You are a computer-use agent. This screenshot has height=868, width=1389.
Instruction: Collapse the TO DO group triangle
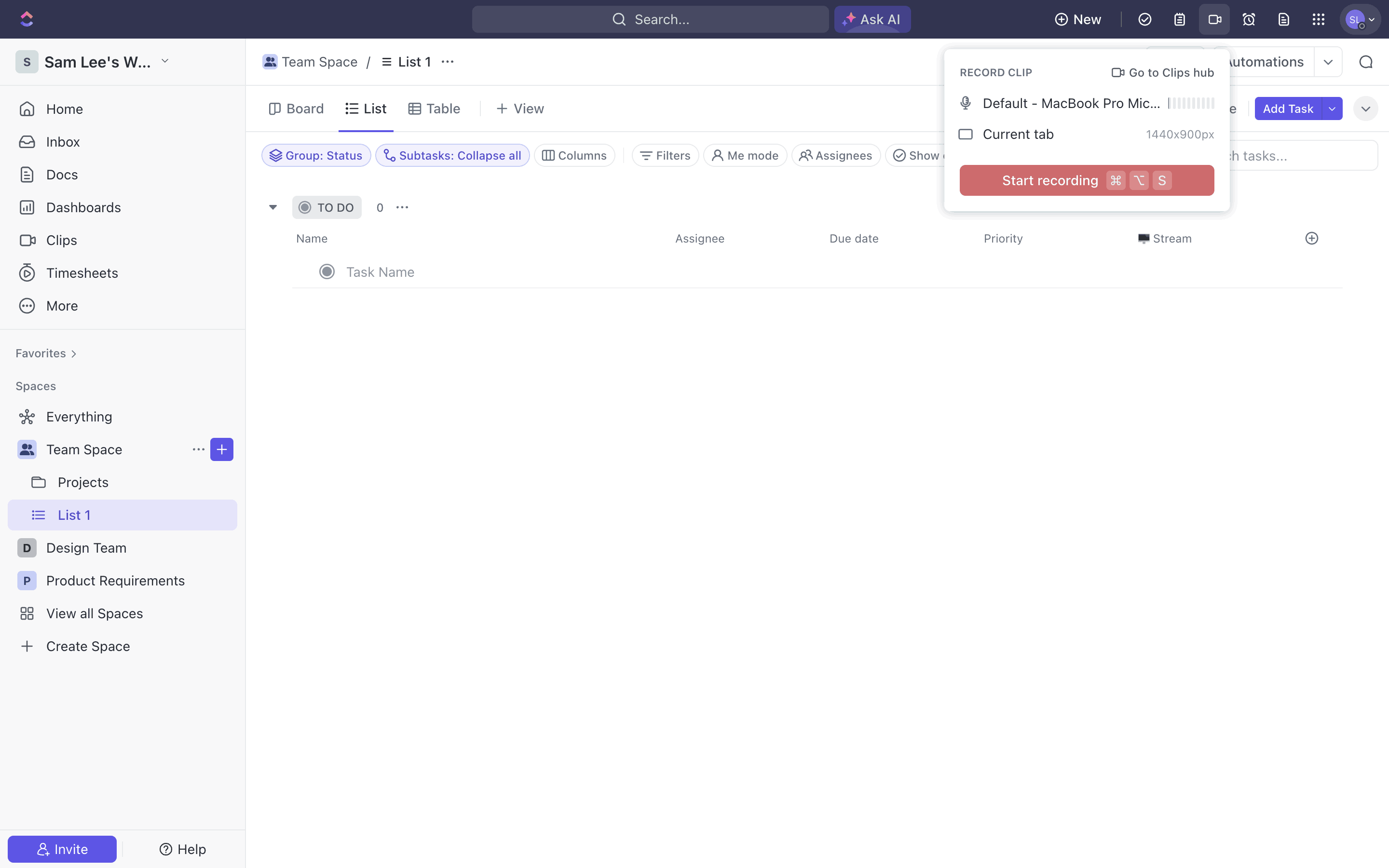273,207
